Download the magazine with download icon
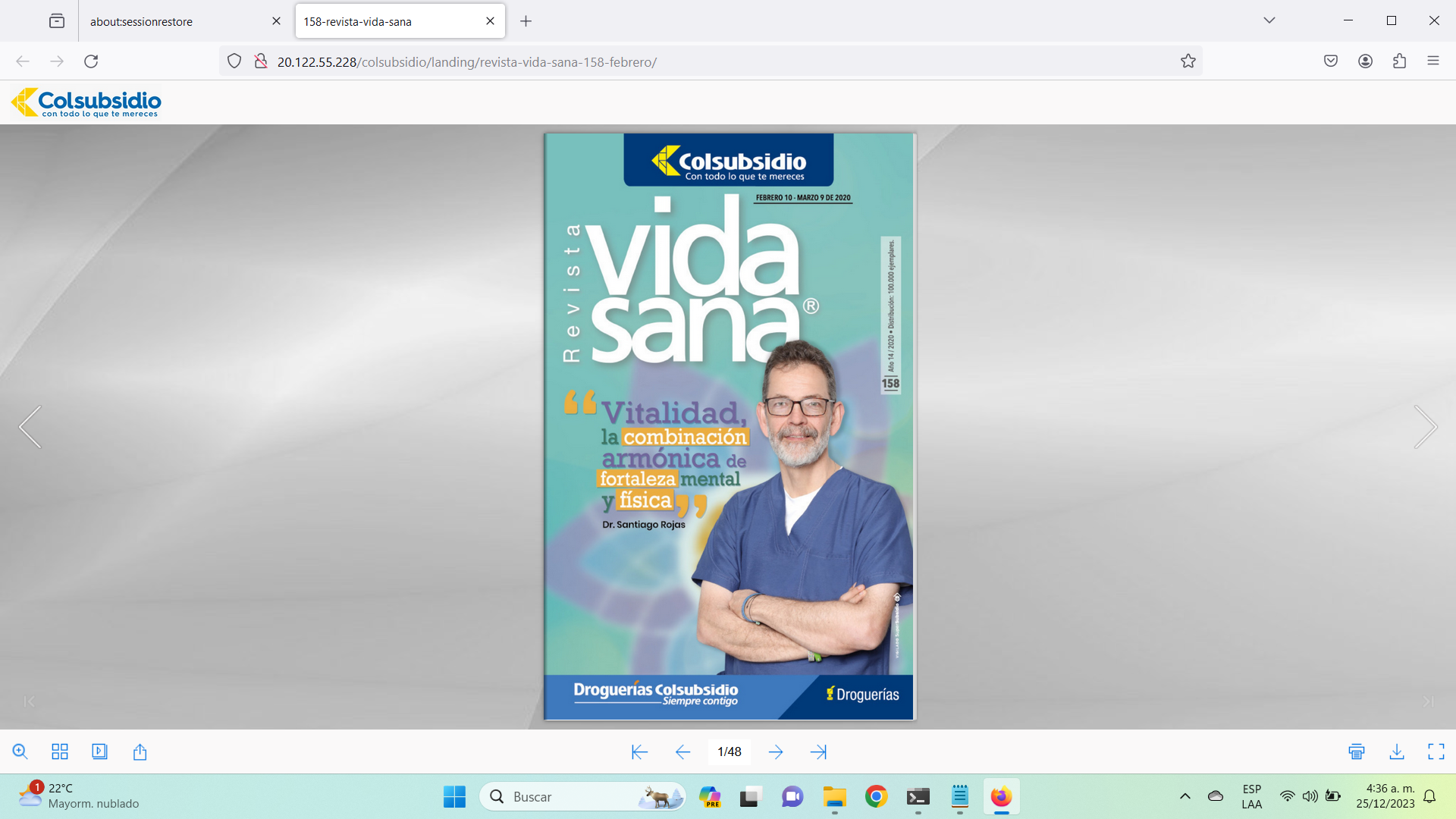1456x819 pixels. coord(1397,752)
